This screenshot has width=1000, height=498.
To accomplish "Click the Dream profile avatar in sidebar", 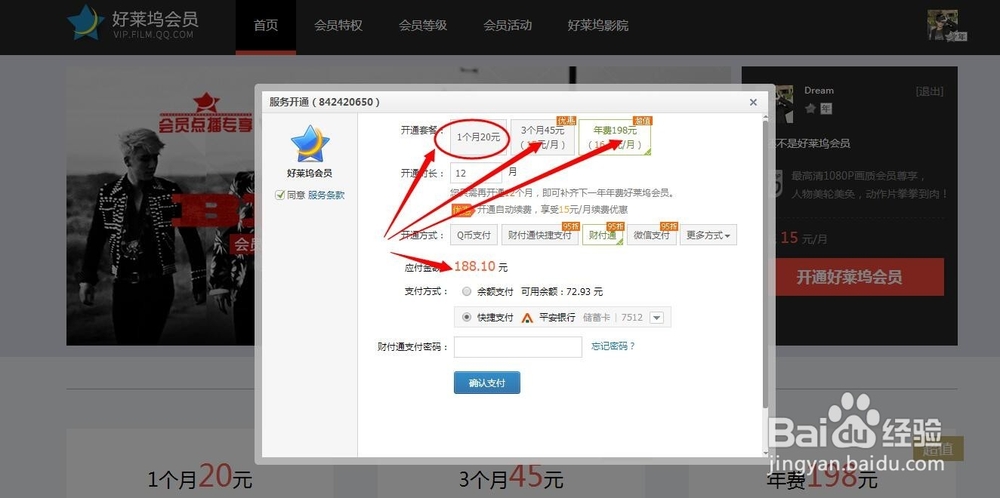I will point(782,105).
